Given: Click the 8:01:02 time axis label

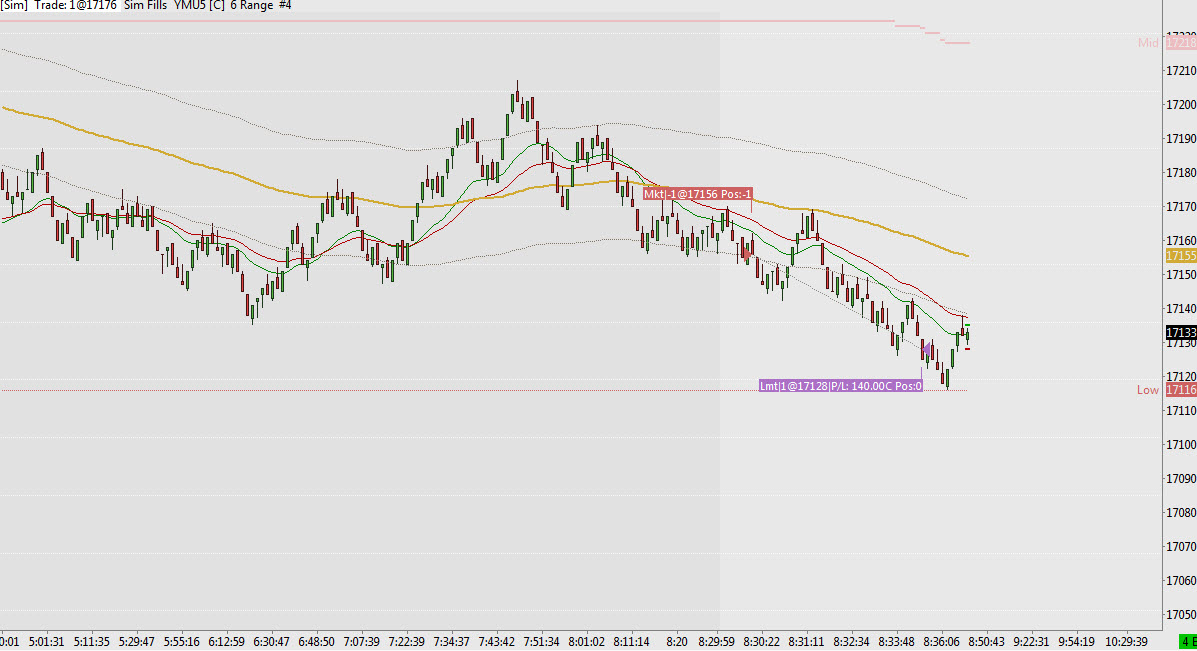Looking at the screenshot, I should (586, 642).
